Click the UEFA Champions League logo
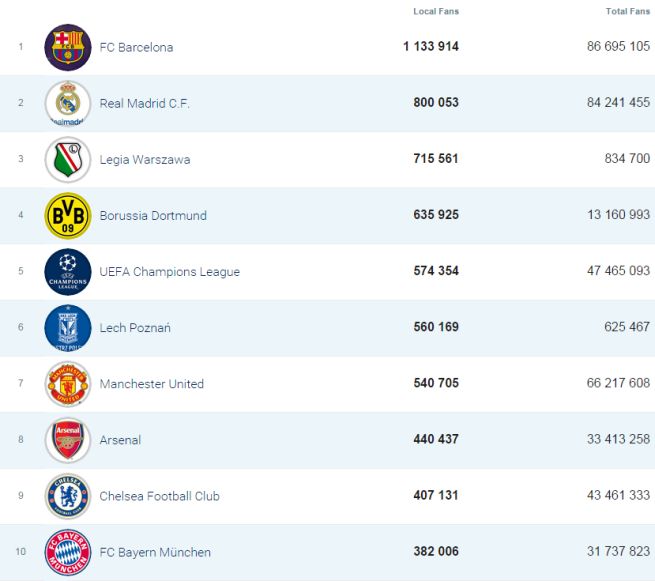The height and width of the screenshot is (581, 655). [x=68, y=271]
